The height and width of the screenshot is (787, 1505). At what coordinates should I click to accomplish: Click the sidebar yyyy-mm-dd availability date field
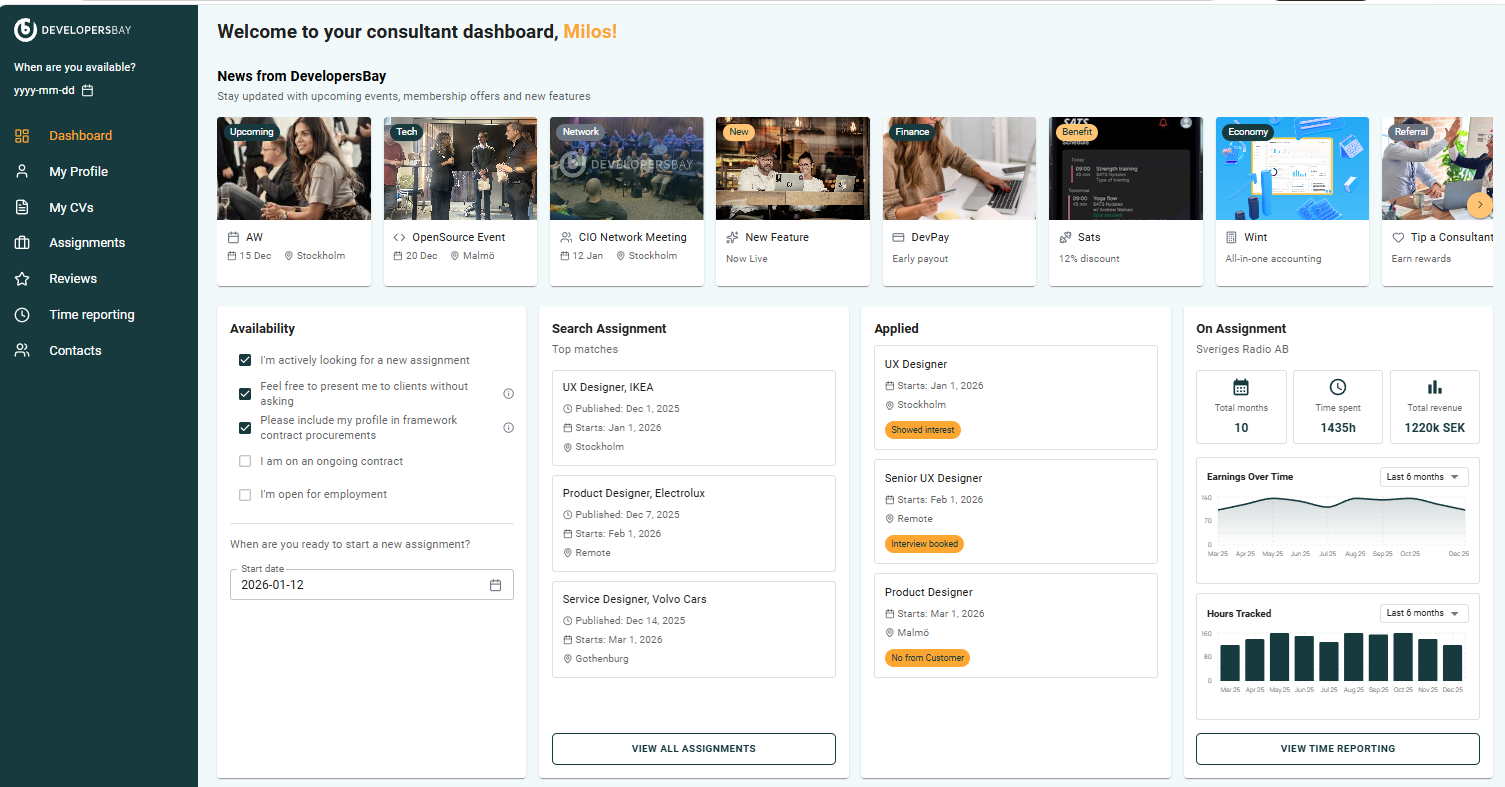click(54, 90)
